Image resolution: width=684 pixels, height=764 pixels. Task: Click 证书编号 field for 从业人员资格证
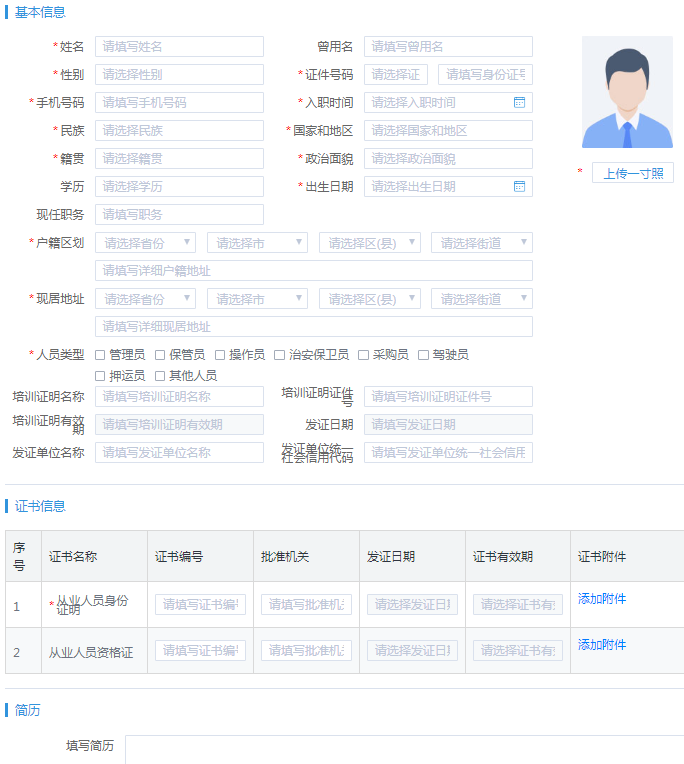coord(200,651)
